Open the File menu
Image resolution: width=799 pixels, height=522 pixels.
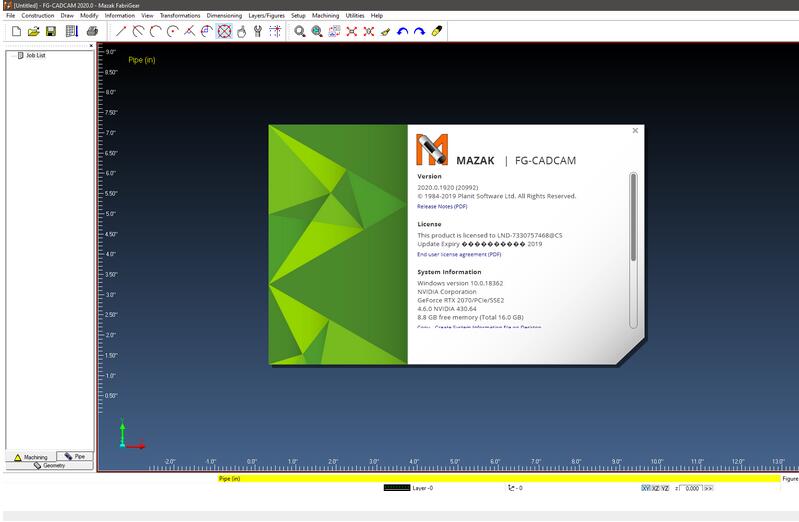click(10, 16)
